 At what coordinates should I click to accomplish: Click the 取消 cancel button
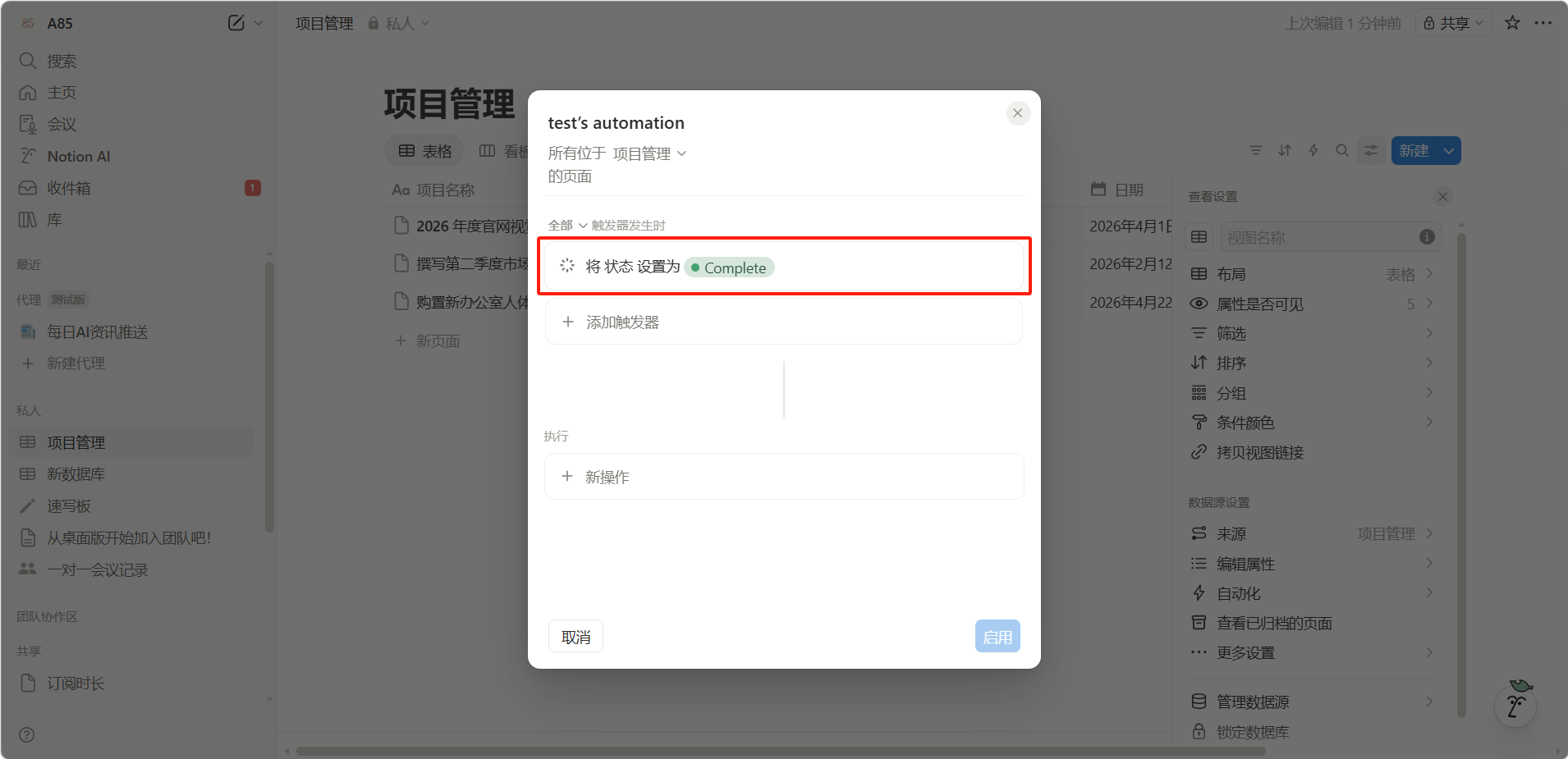pyautogui.click(x=575, y=637)
